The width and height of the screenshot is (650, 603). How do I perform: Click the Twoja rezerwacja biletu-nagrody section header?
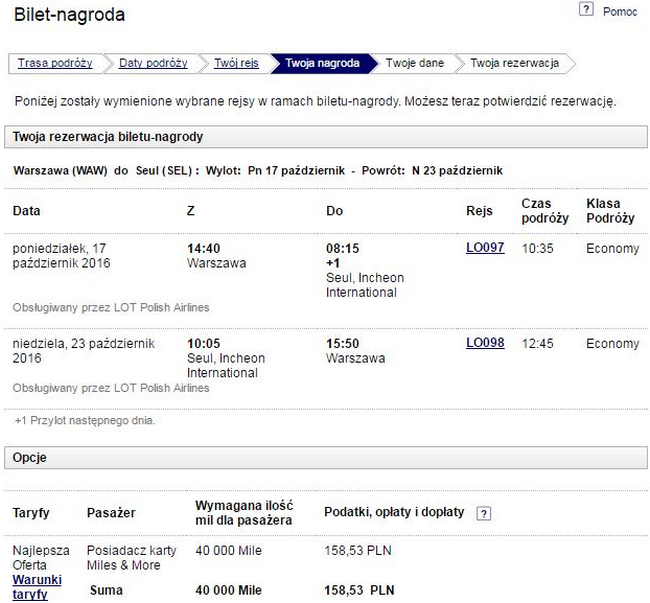click(x=326, y=137)
